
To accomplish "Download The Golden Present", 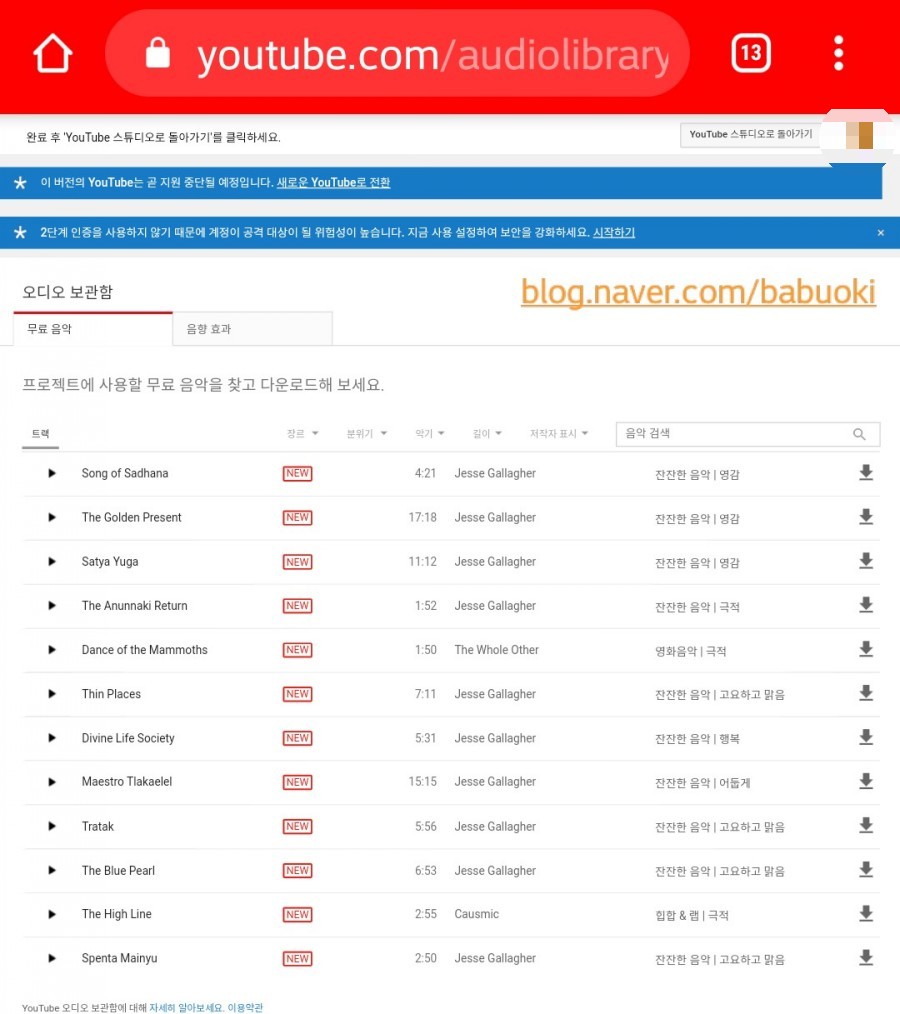I will [x=866, y=517].
